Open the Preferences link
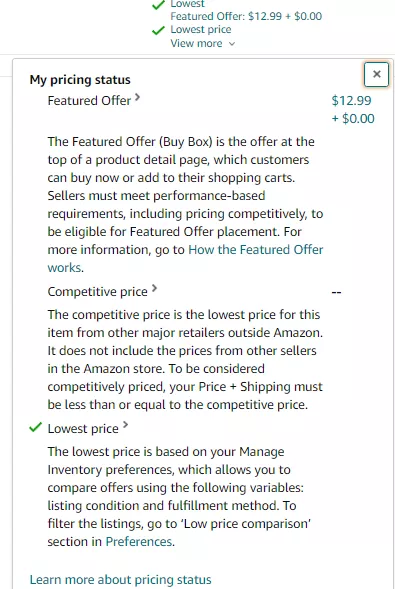395x589 pixels. (x=139, y=541)
